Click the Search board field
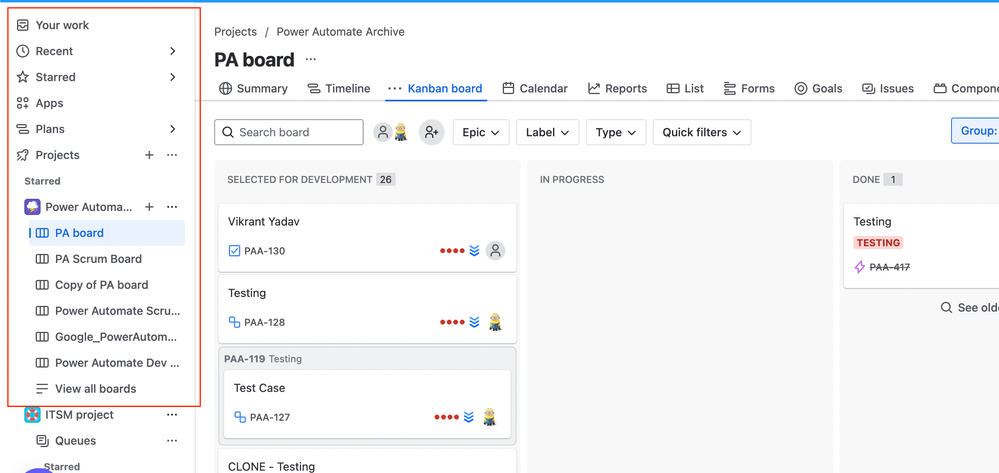The image size is (999, 473). (289, 132)
